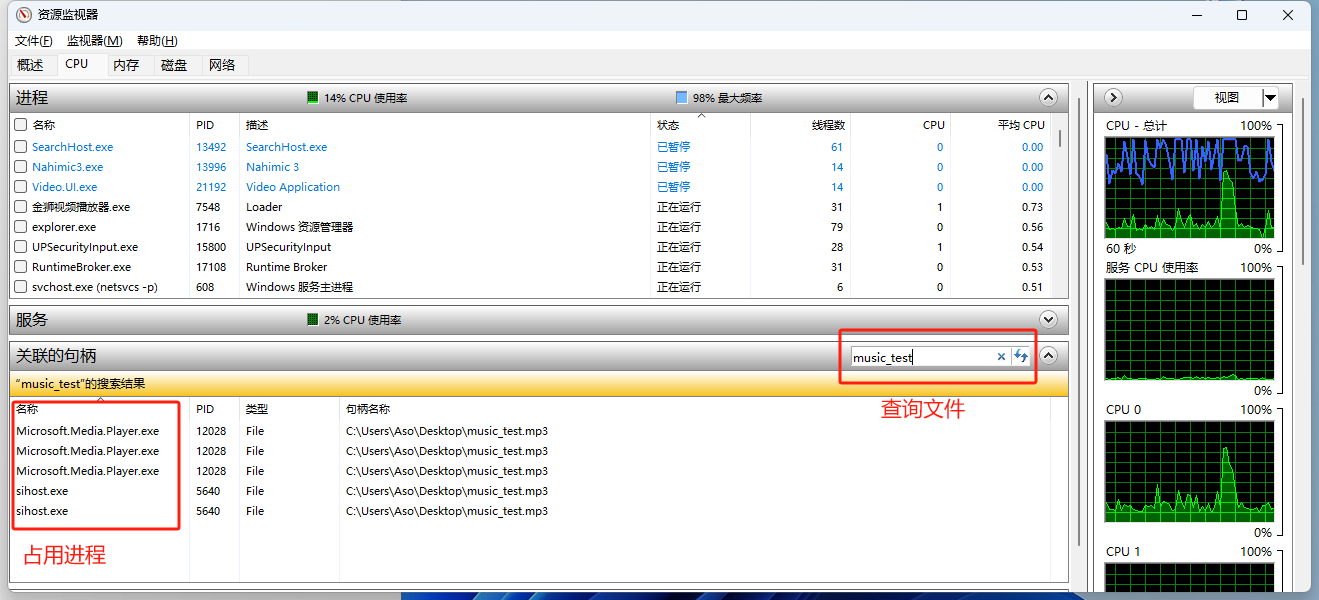Switch to the 概述 tab
1319x600 pixels.
click(30, 65)
